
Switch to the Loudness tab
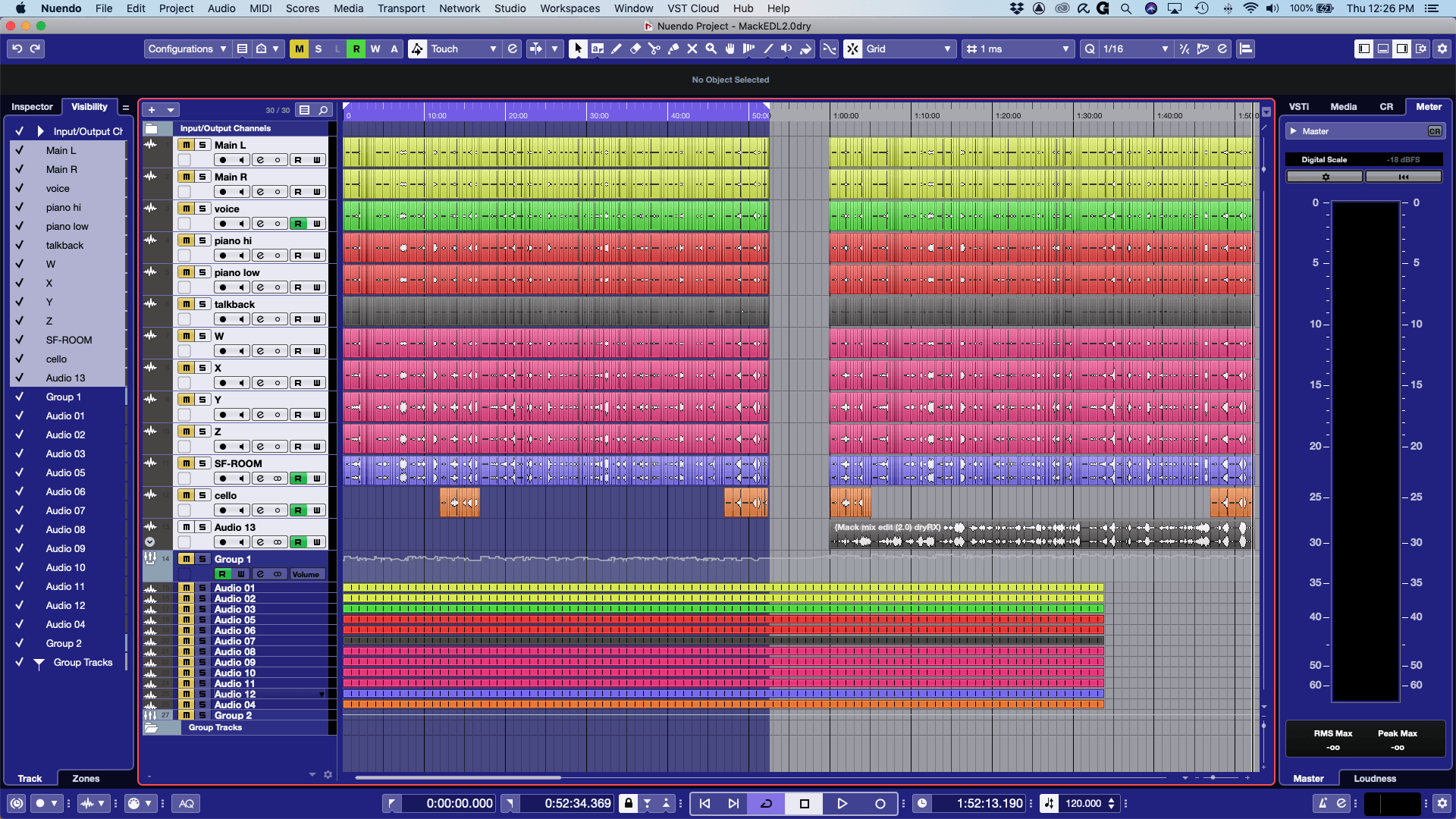(x=1374, y=779)
